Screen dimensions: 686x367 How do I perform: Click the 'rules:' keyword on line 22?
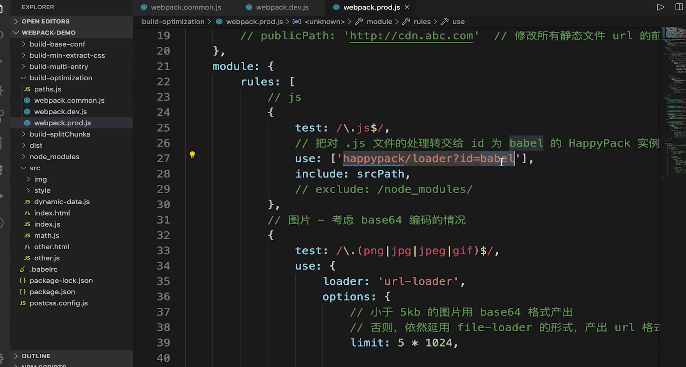[261, 82]
